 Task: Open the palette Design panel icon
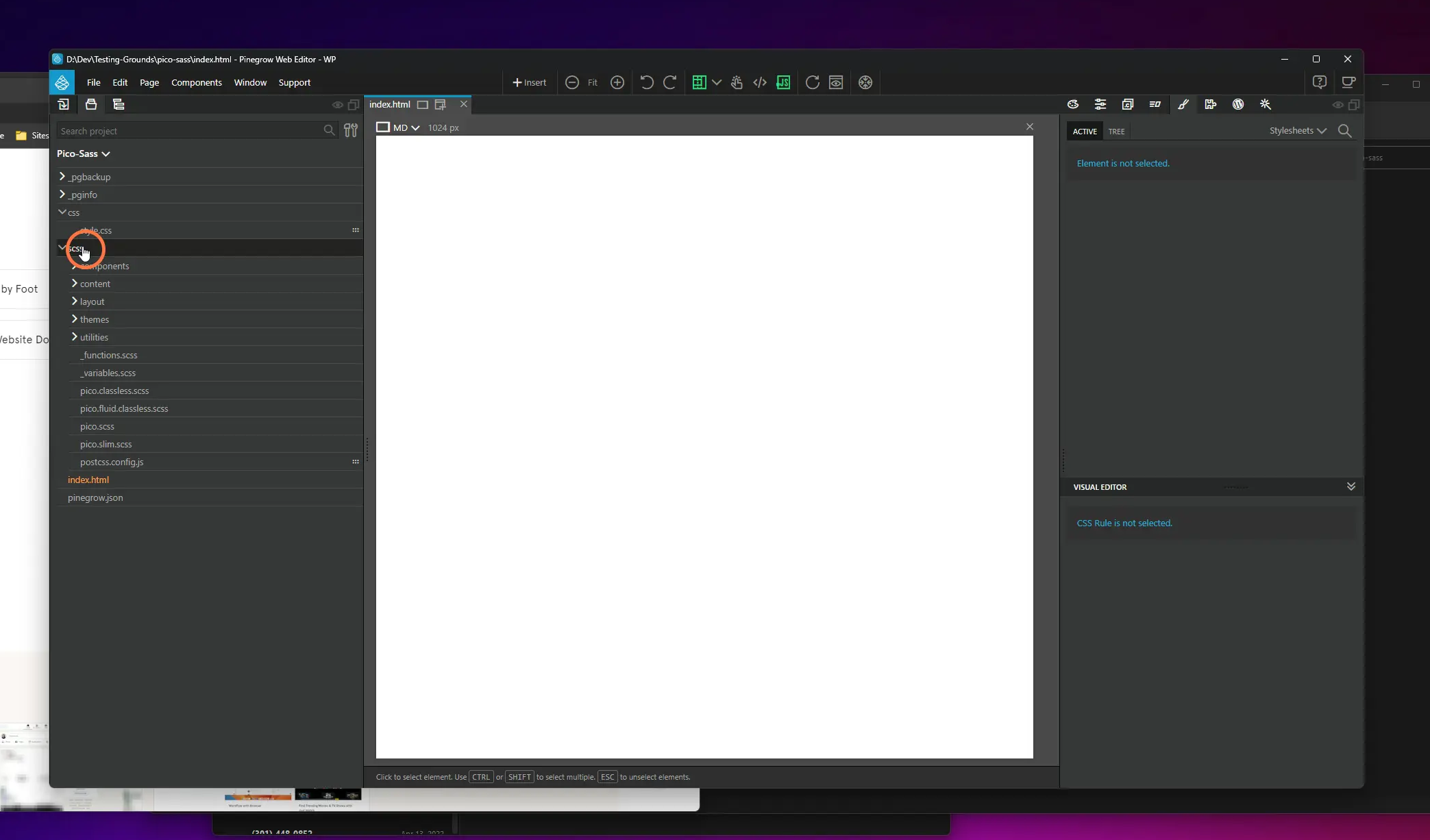[x=1073, y=104]
